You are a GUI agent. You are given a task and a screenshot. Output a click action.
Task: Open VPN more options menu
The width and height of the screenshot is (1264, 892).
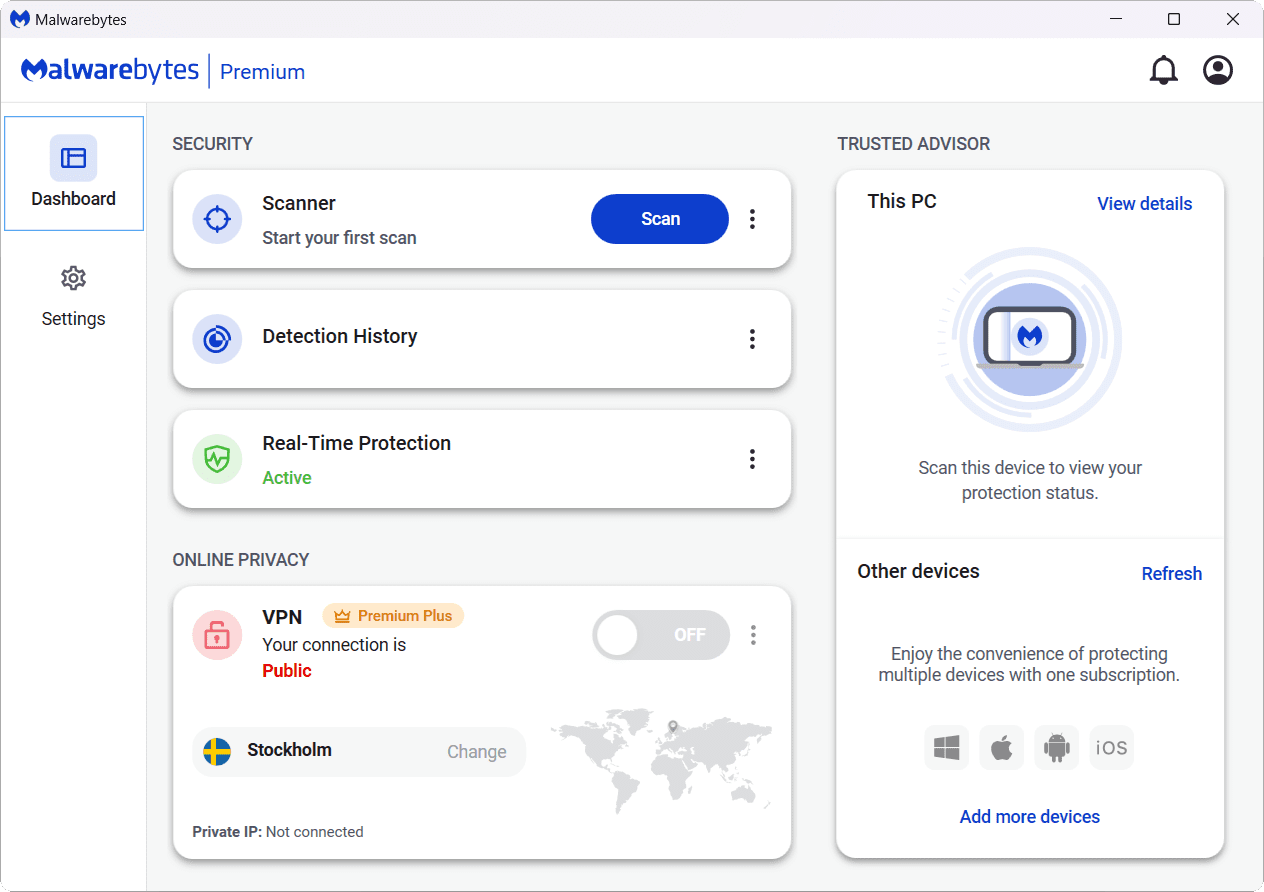click(753, 635)
